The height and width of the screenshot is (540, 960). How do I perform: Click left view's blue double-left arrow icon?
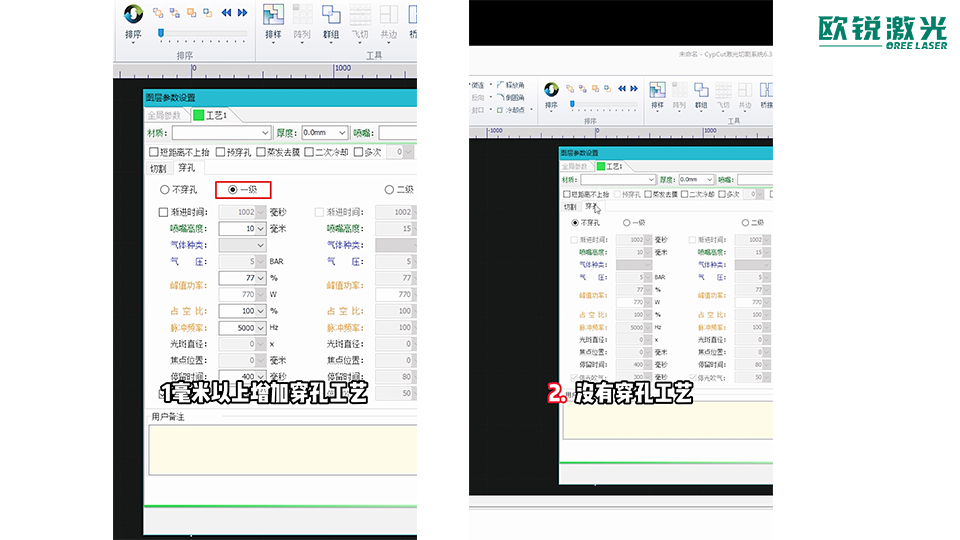tap(227, 12)
